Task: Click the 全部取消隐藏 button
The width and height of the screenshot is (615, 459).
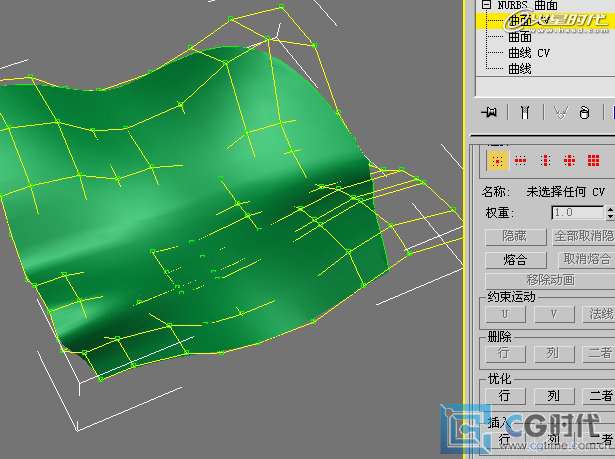Action: 584,237
